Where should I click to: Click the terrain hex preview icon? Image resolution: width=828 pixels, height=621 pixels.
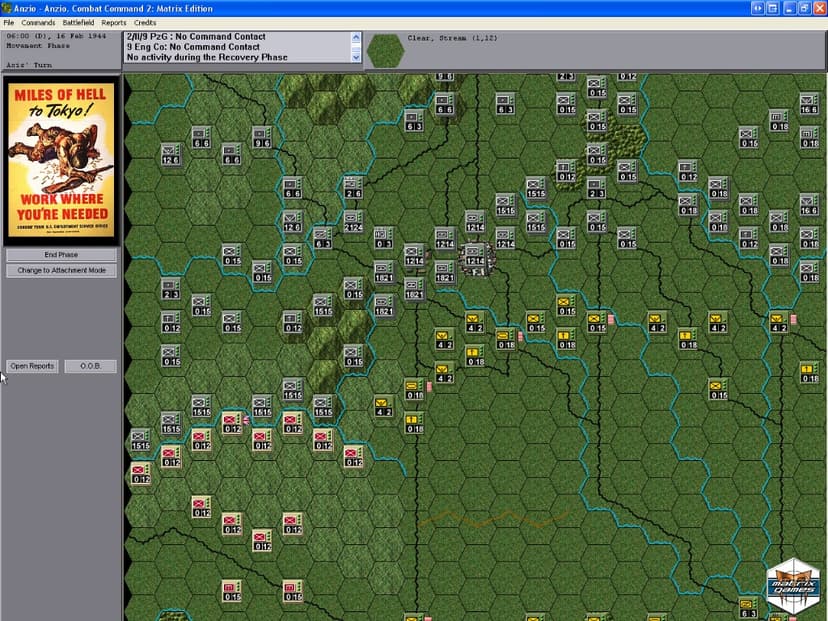click(385, 51)
